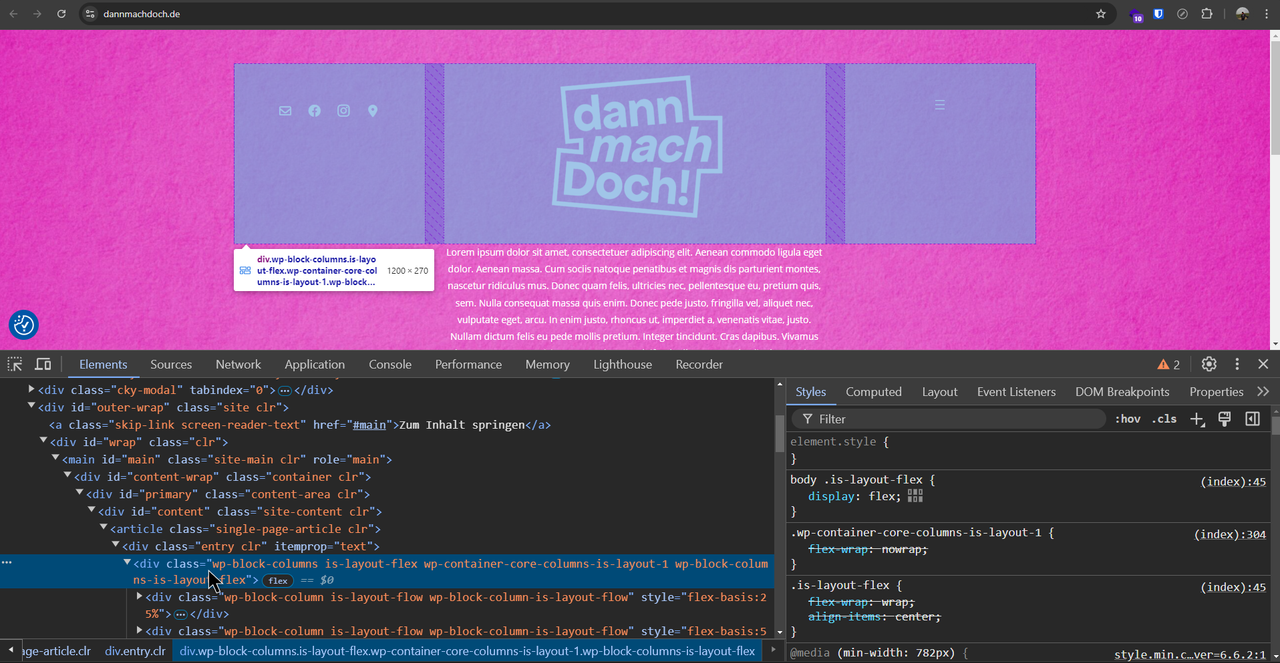Toggle the :hov element state panel

(x=1128, y=419)
